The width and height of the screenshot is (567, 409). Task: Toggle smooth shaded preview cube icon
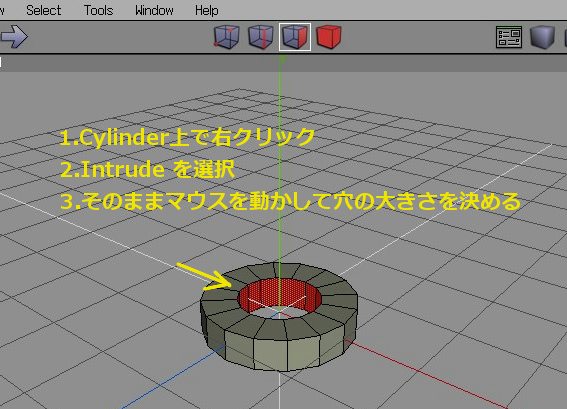pos(542,37)
